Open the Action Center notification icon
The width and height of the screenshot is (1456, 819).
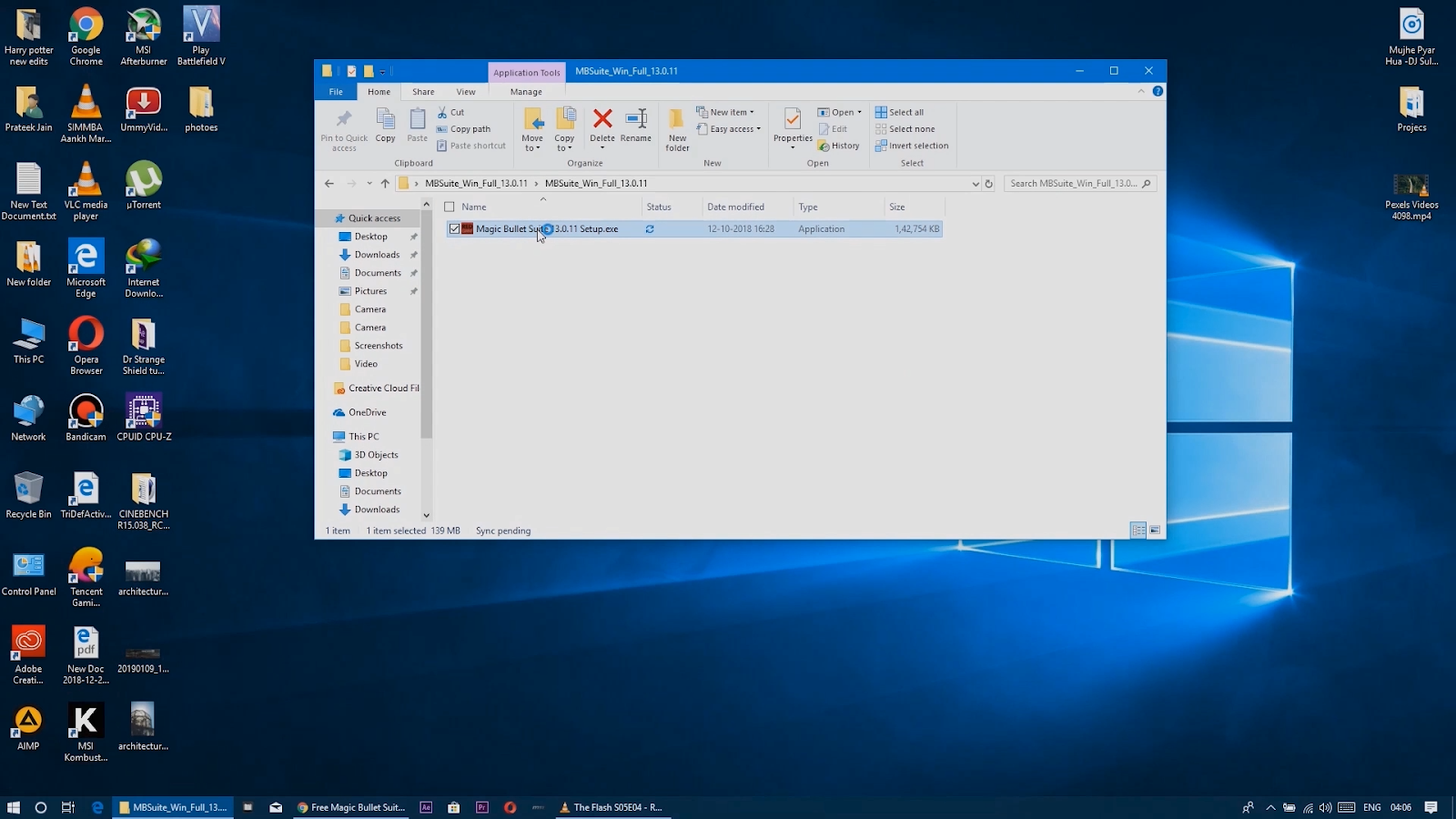tap(1431, 807)
